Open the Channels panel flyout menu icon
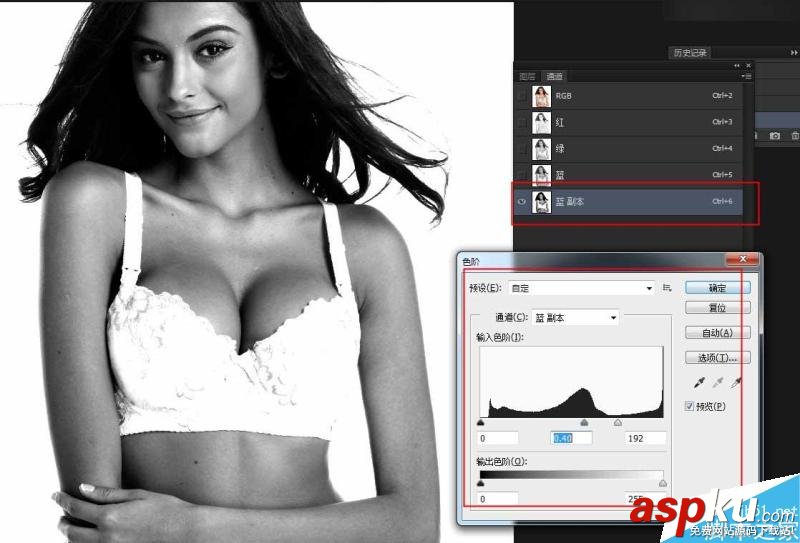 (x=746, y=77)
